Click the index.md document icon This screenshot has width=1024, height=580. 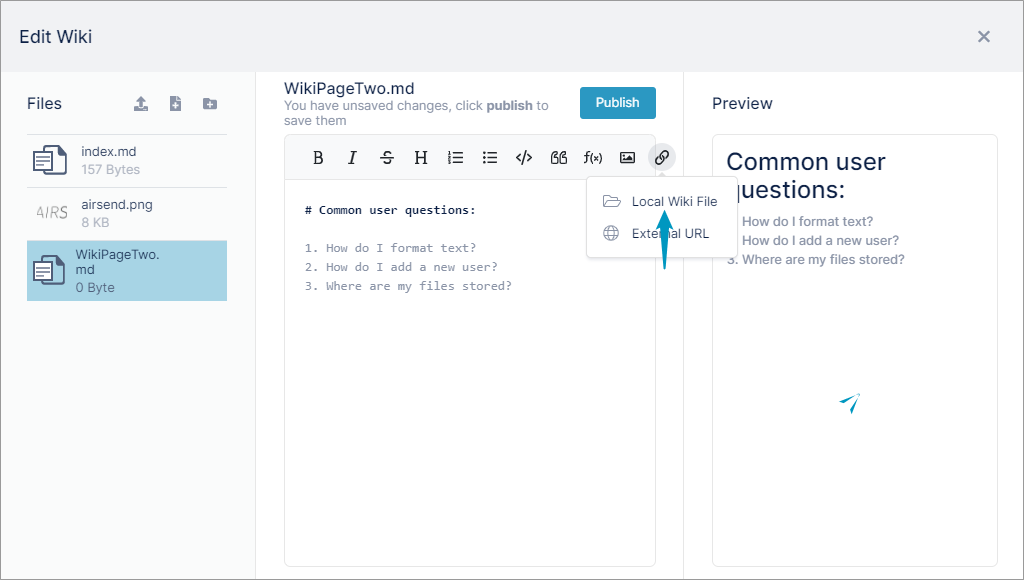point(50,161)
